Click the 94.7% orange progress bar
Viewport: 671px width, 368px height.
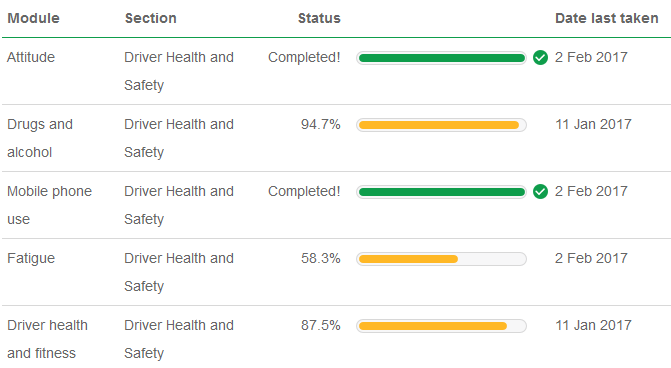pyautogui.click(x=441, y=125)
